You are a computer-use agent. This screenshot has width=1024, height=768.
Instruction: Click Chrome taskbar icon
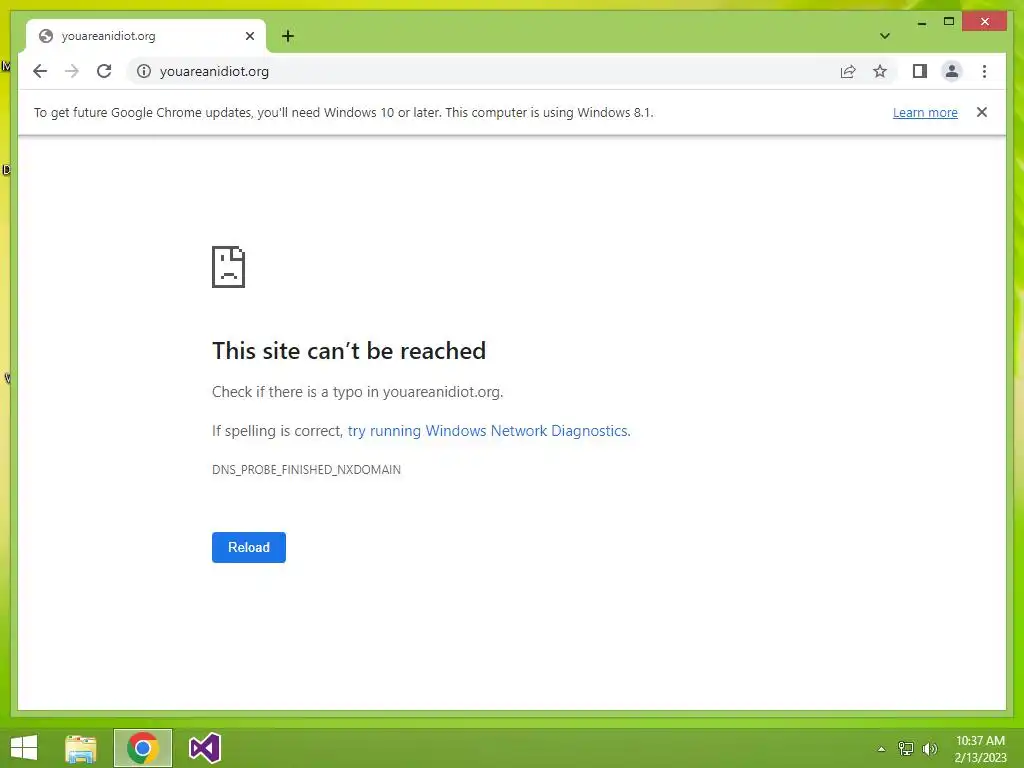[143, 748]
